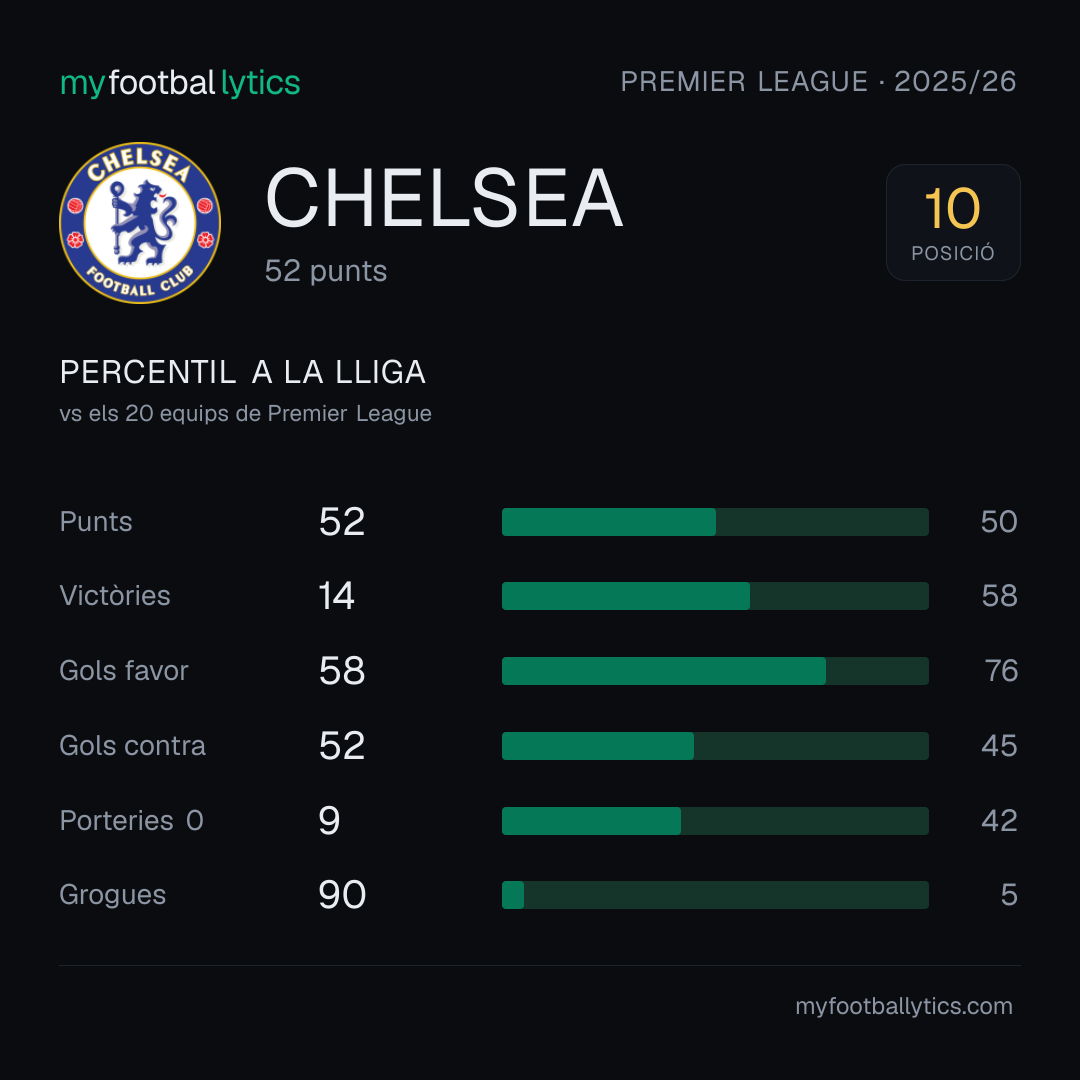Click the Gols contra row label
The image size is (1080, 1080).
[132, 746]
